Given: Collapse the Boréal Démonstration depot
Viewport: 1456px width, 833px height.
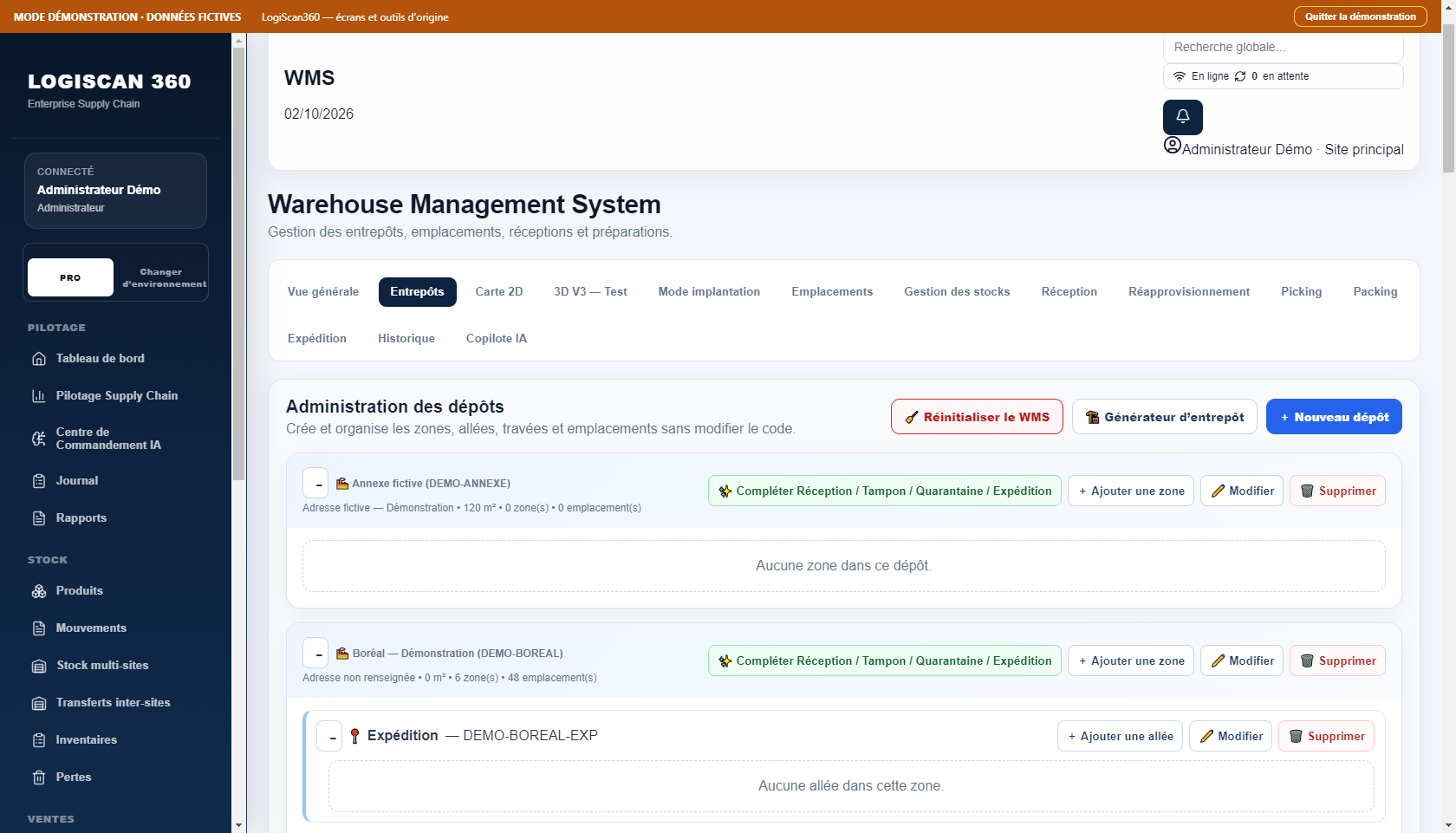Looking at the screenshot, I should pos(315,653).
